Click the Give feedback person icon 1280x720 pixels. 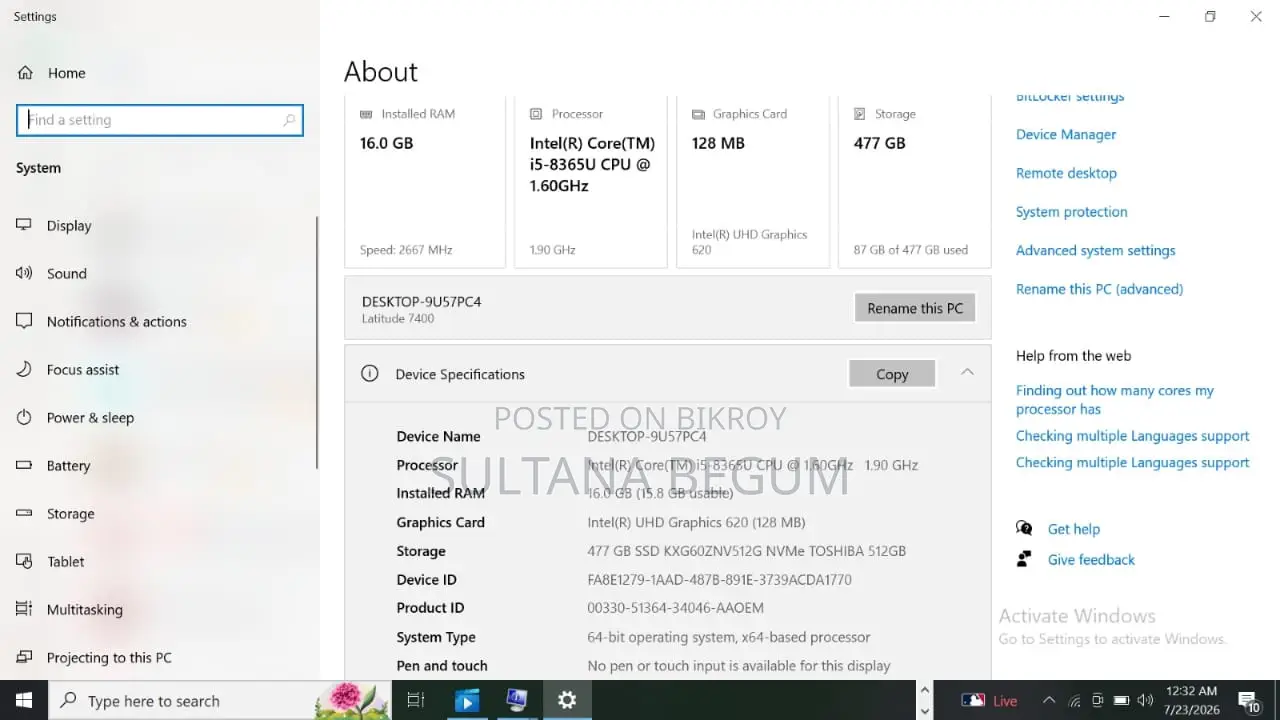point(1024,559)
